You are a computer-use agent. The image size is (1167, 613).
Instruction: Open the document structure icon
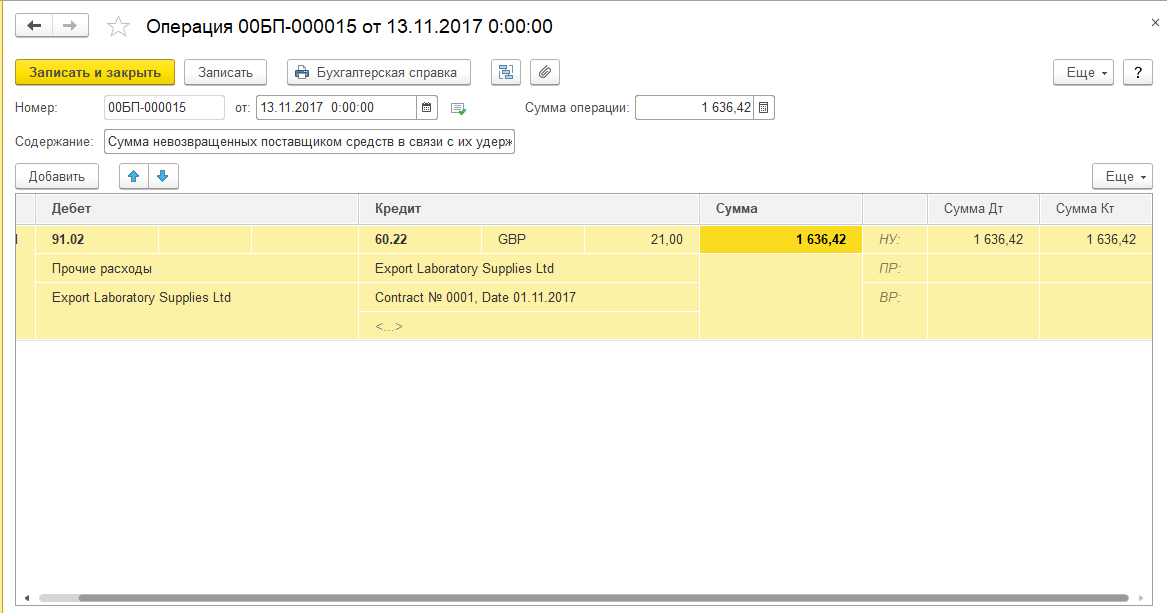click(x=505, y=72)
